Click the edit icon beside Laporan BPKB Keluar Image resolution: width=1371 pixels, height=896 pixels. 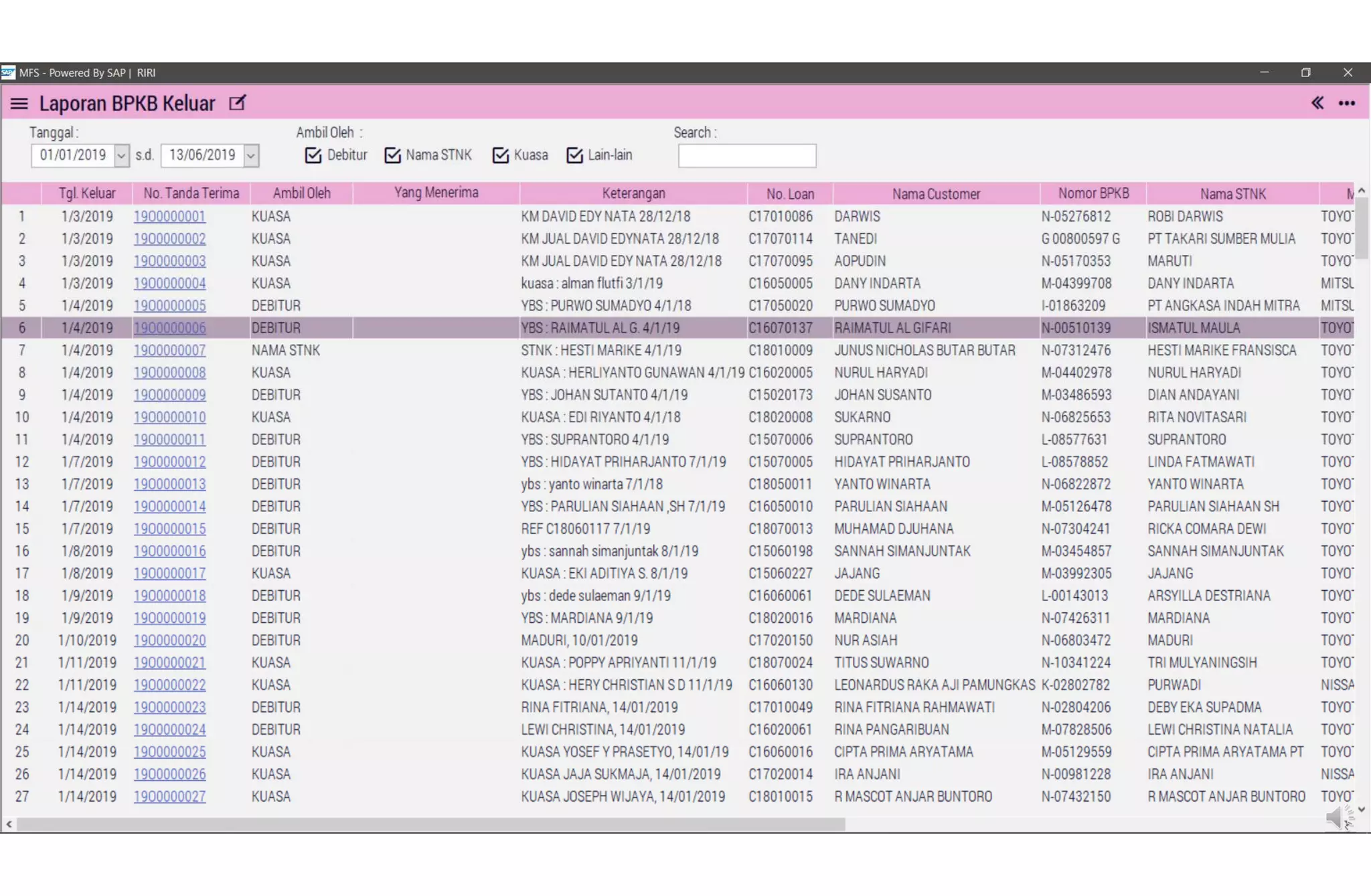237,103
